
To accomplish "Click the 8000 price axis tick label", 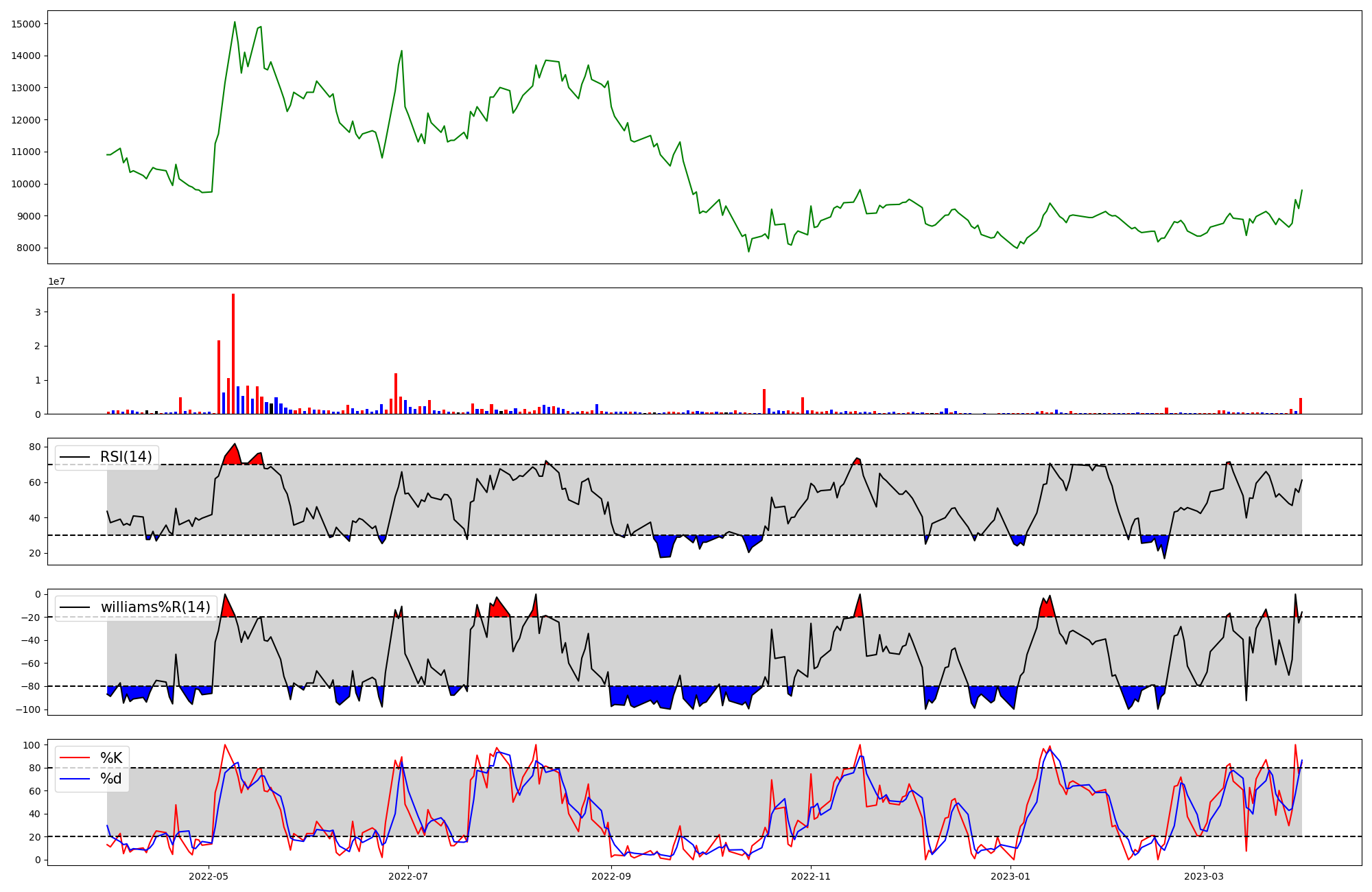I will [28, 248].
